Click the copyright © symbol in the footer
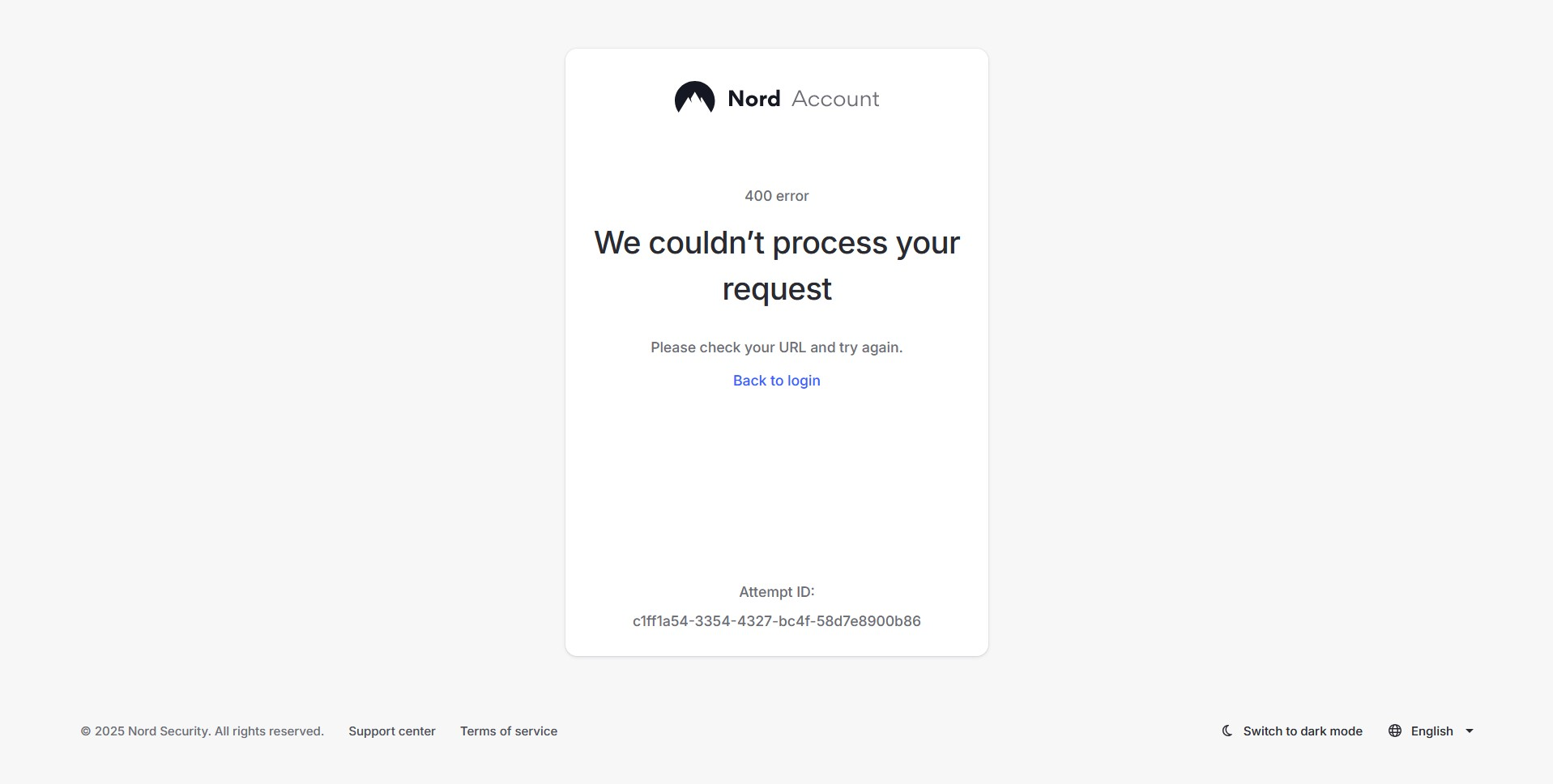Viewport: 1553px width, 784px height. (x=86, y=731)
